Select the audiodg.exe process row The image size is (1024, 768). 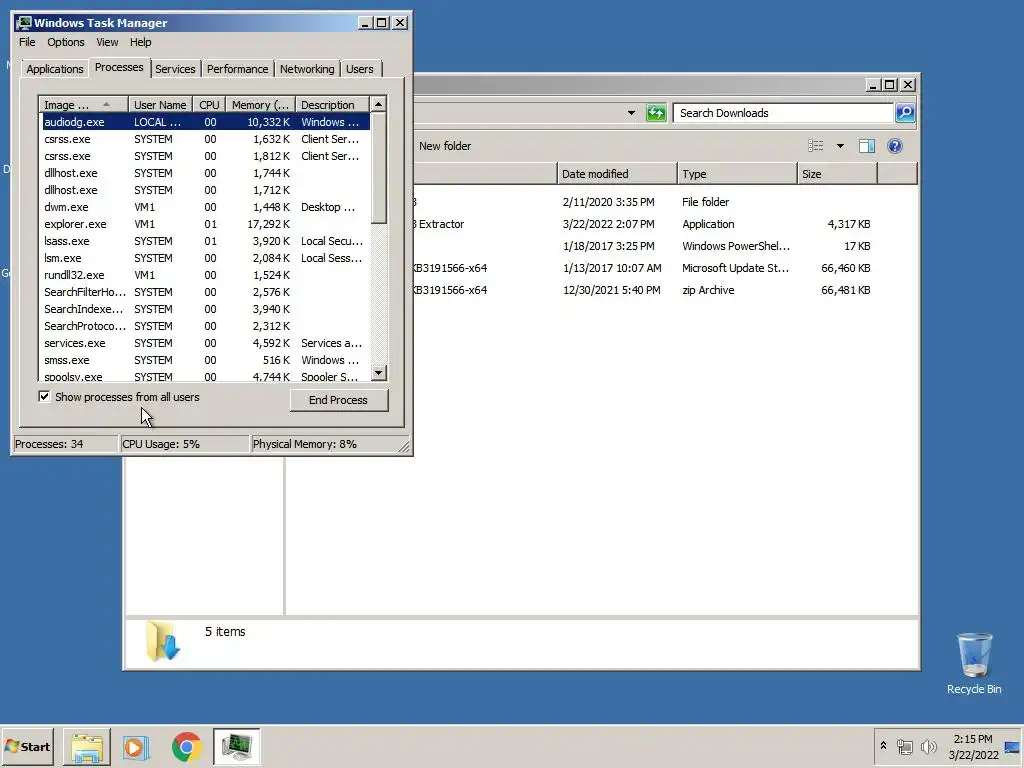pos(204,122)
